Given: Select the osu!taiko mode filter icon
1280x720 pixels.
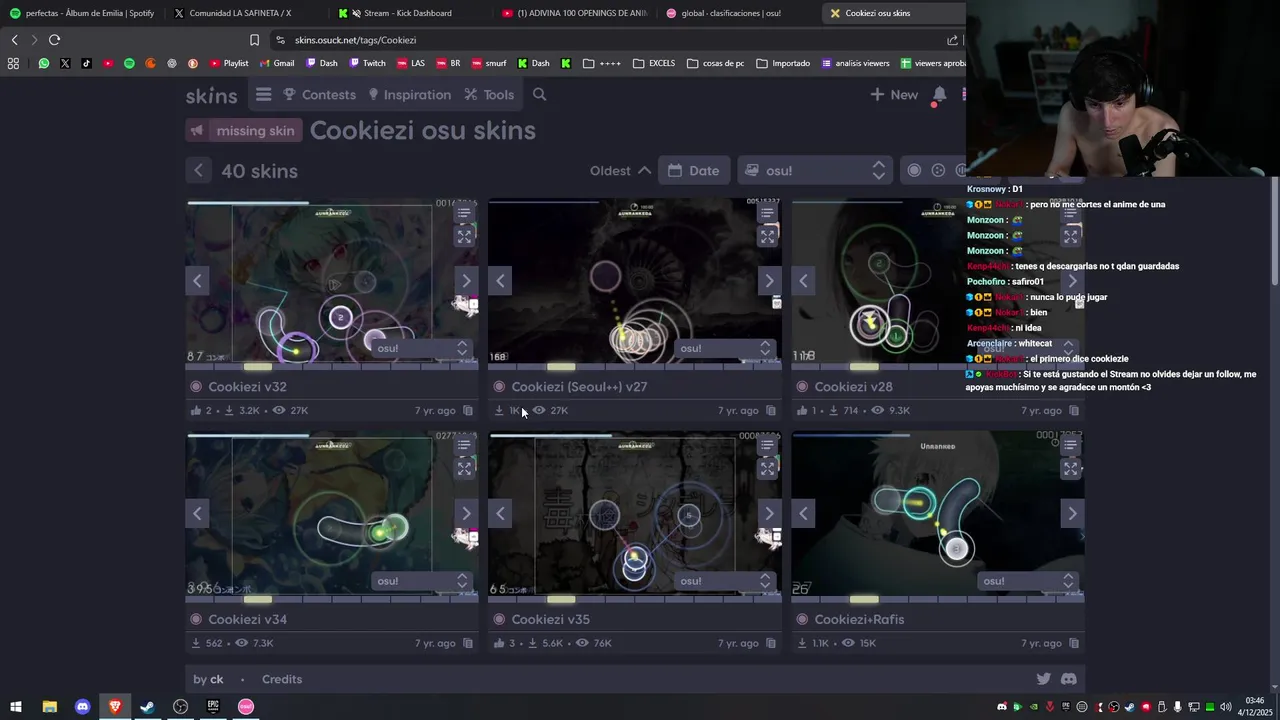Looking at the screenshot, I should pos(938,170).
